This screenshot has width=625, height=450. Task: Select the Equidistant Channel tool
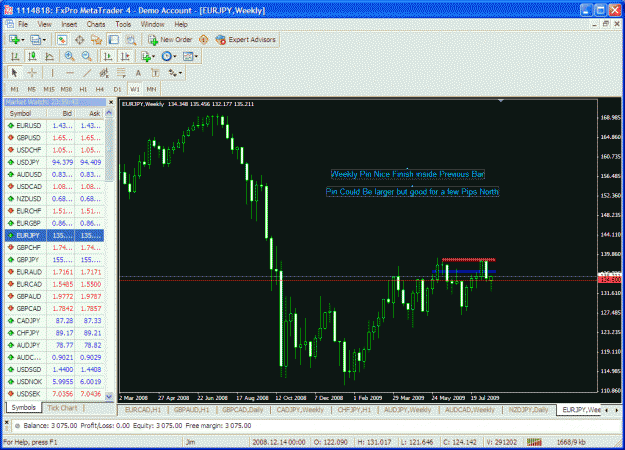tap(104, 73)
